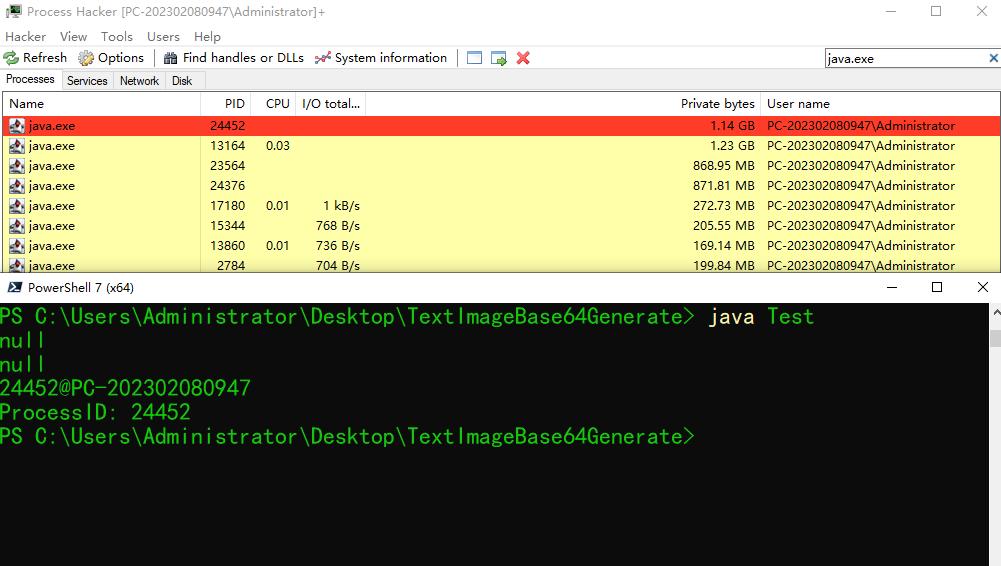Click java icon of PID 24452 row
This screenshot has height=566, width=1001.
pyautogui.click(x=17, y=126)
